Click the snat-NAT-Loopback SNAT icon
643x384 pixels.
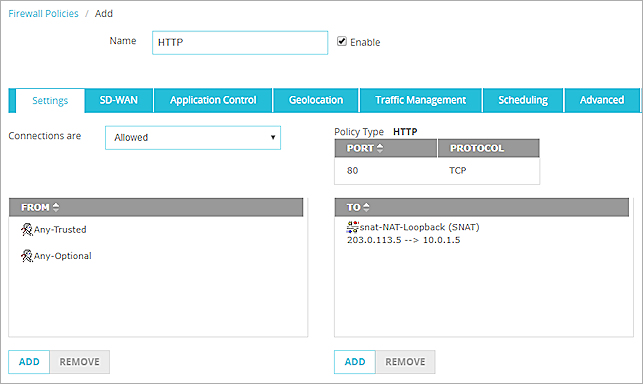click(353, 227)
